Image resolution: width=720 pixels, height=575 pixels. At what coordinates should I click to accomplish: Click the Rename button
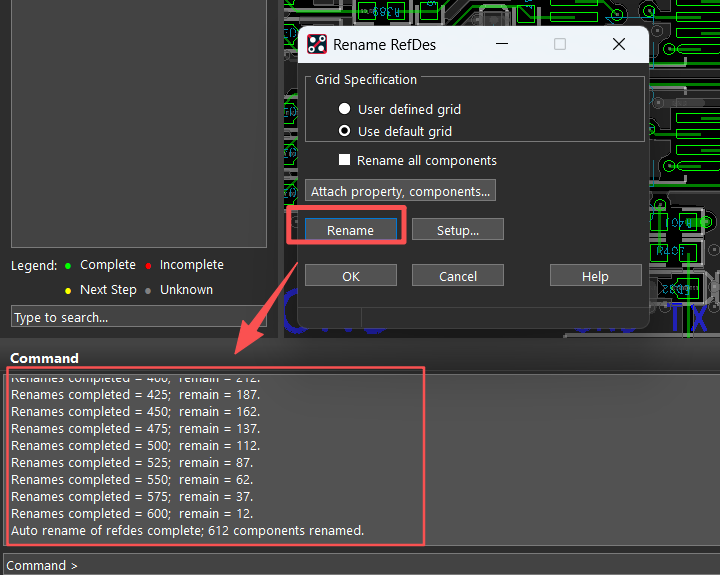351,230
